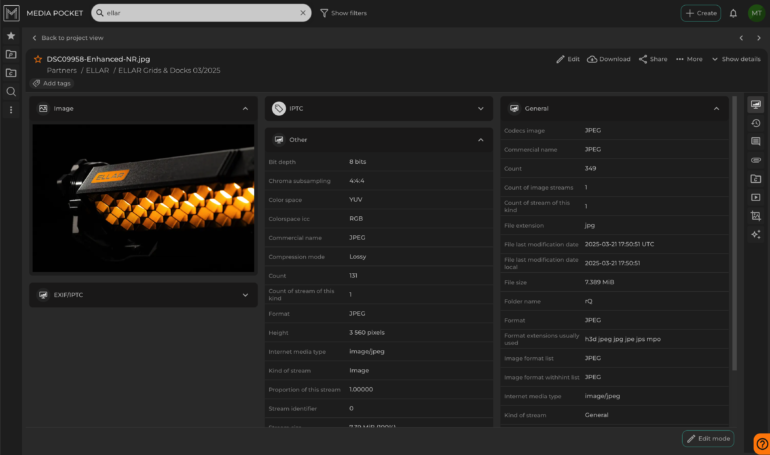
Task: Open the crop tool icon in right sidebar
Action: [756, 215]
